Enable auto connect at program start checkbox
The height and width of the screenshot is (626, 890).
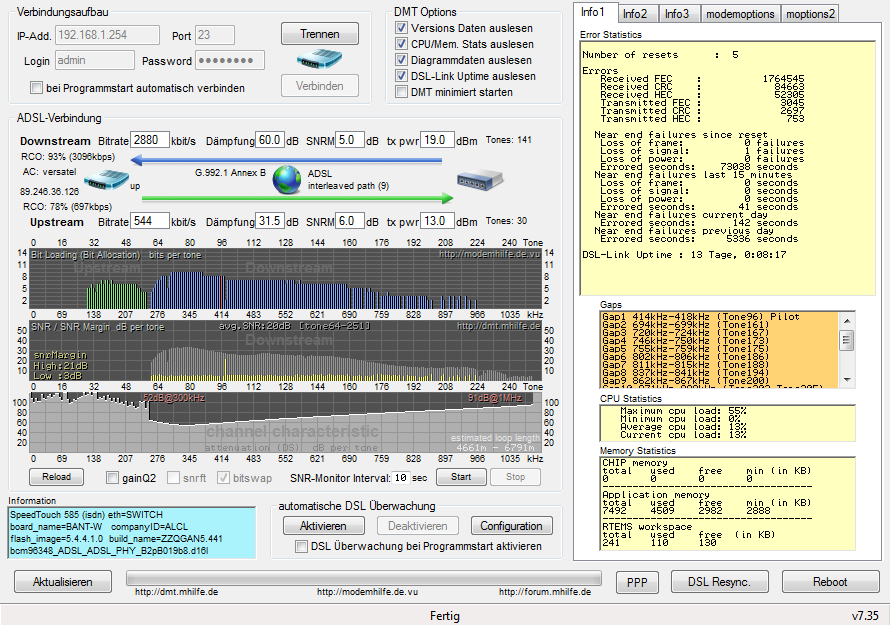tap(37, 87)
